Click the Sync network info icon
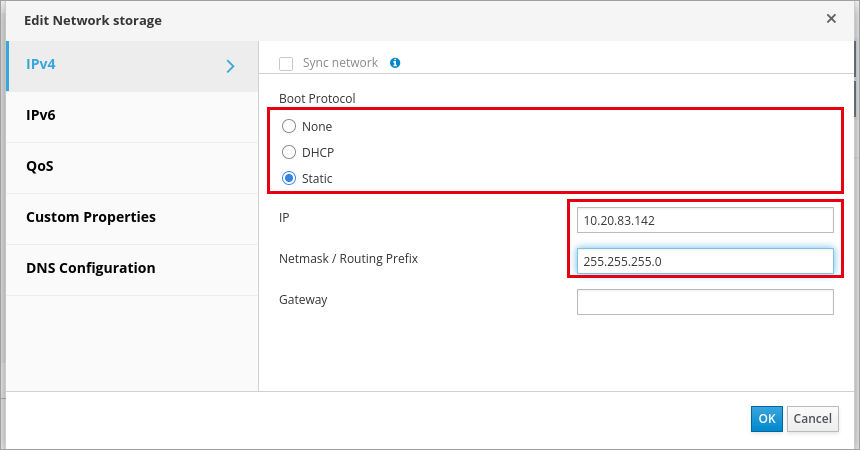 pos(395,63)
